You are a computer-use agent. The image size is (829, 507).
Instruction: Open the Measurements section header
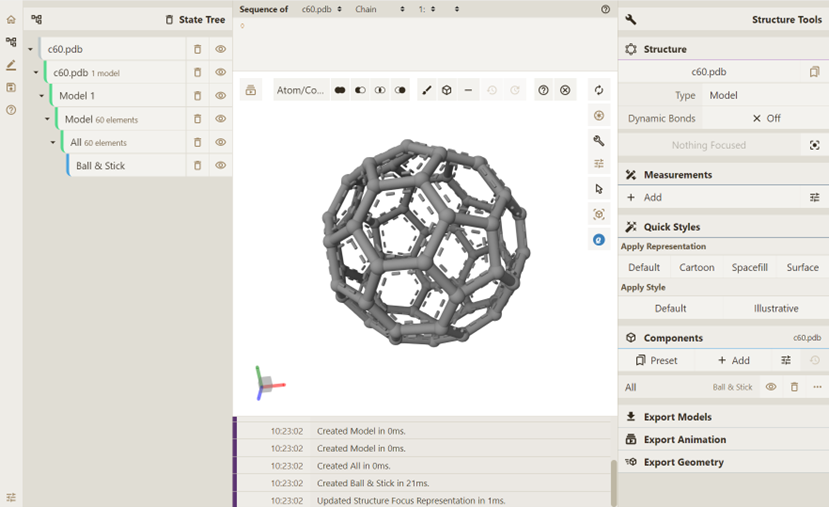pyautogui.click(x=677, y=175)
